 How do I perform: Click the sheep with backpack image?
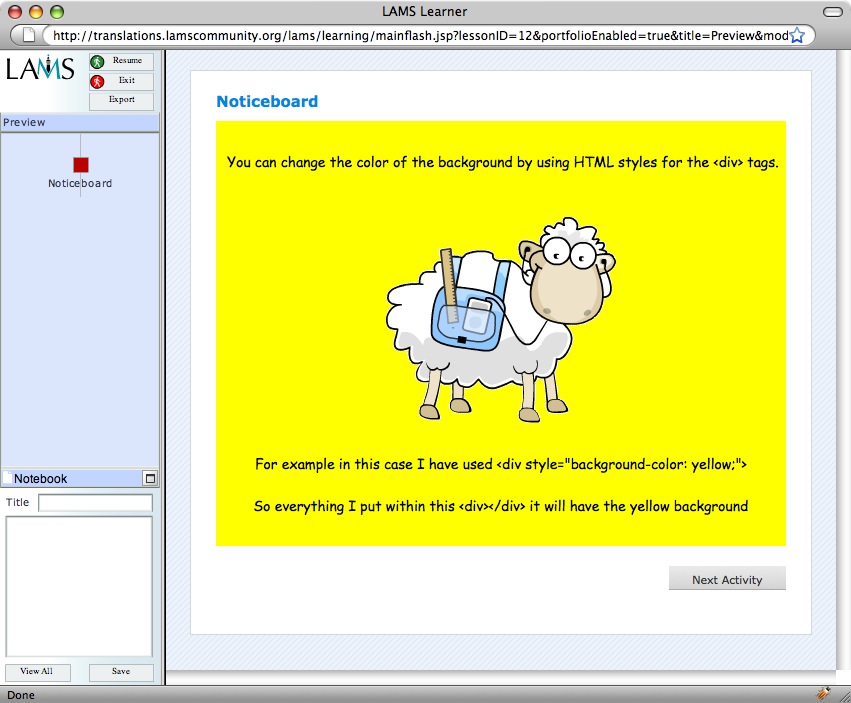point(500,315)
